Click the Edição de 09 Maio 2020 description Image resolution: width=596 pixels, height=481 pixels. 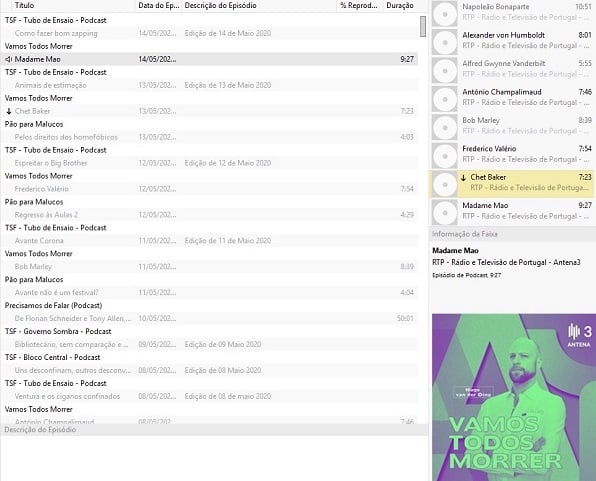223,344
